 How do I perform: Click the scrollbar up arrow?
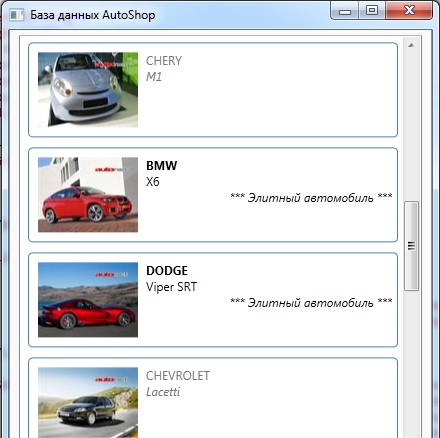[x=411, y=45]
